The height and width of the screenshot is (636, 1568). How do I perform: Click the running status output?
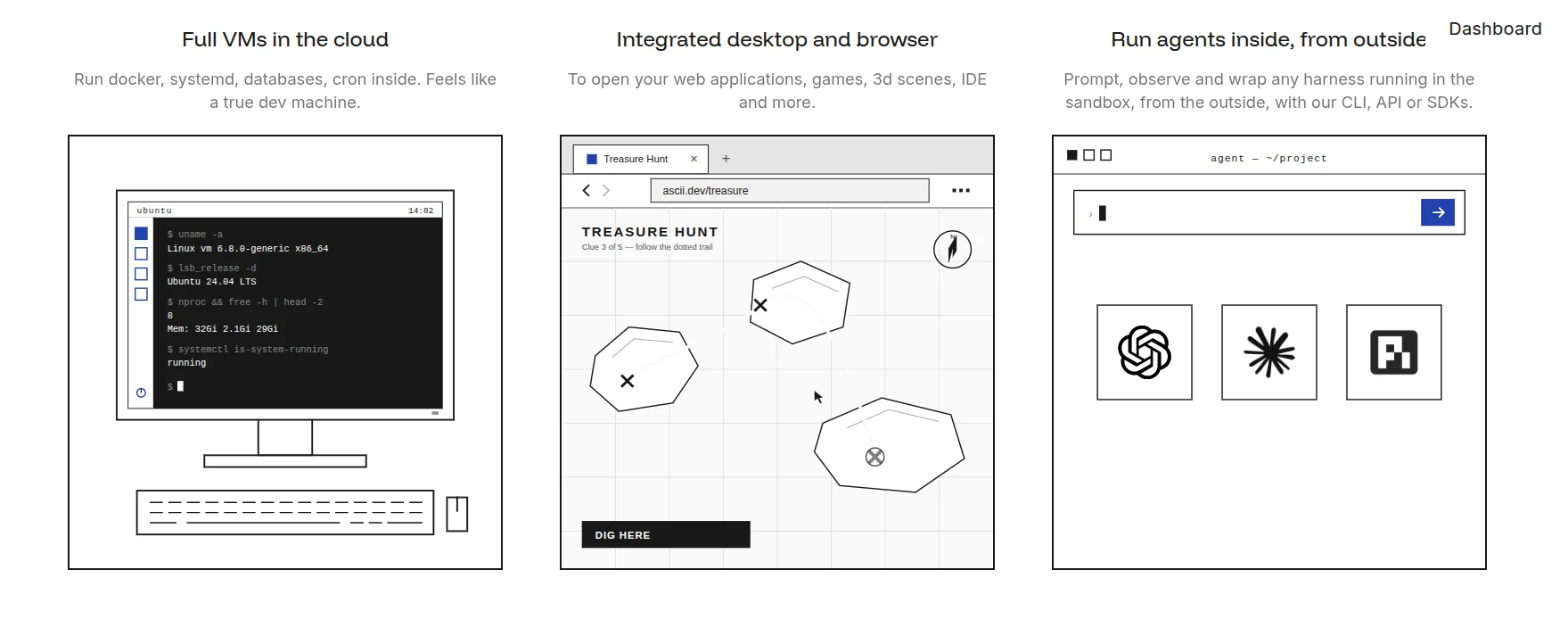coord(186,363)
